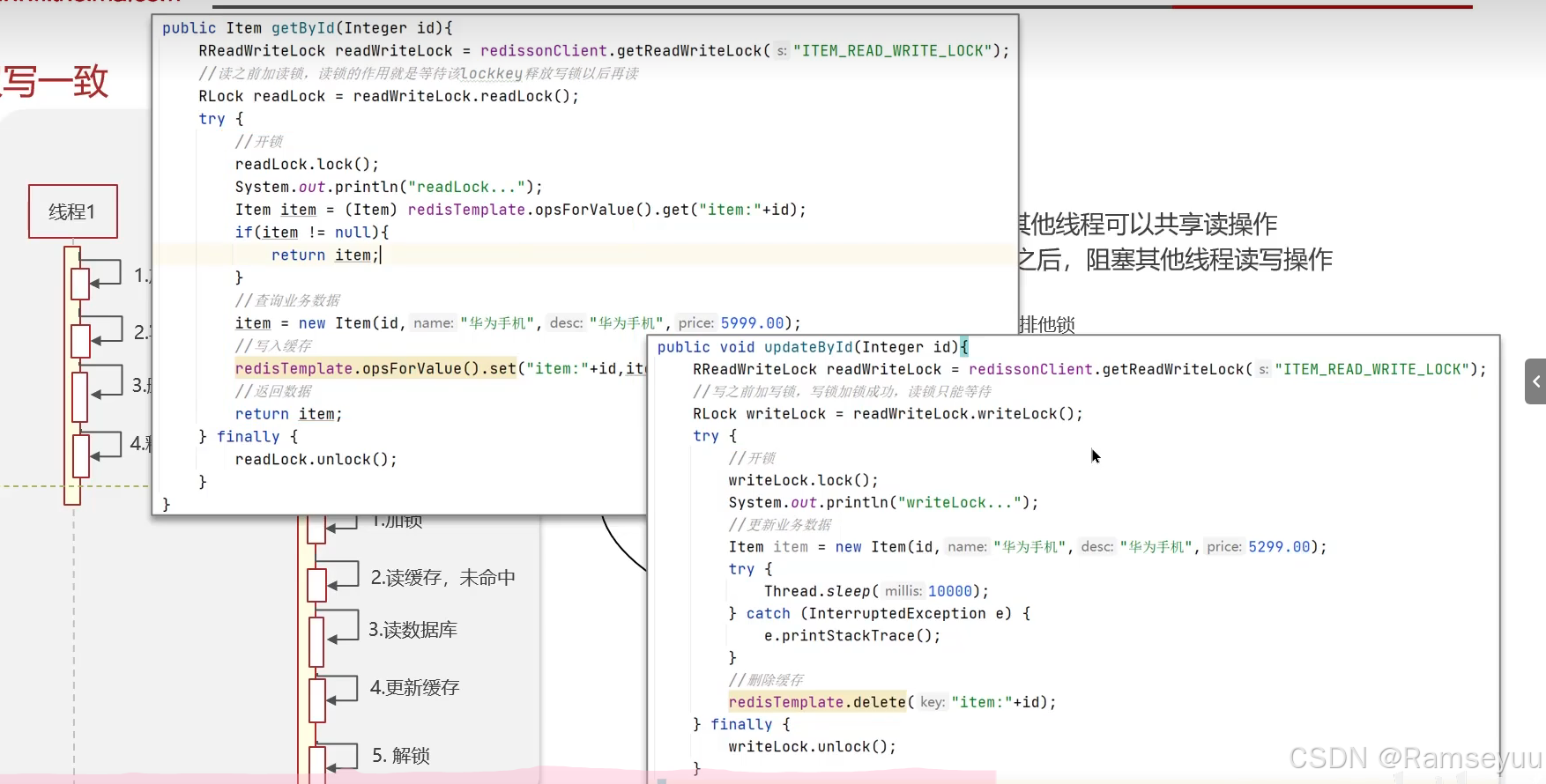Viewport: 1546px width, 784px height.
Task: Click the highlighted 'redisTemplate.opsForValue().set' line
Action: click(441, 368)
